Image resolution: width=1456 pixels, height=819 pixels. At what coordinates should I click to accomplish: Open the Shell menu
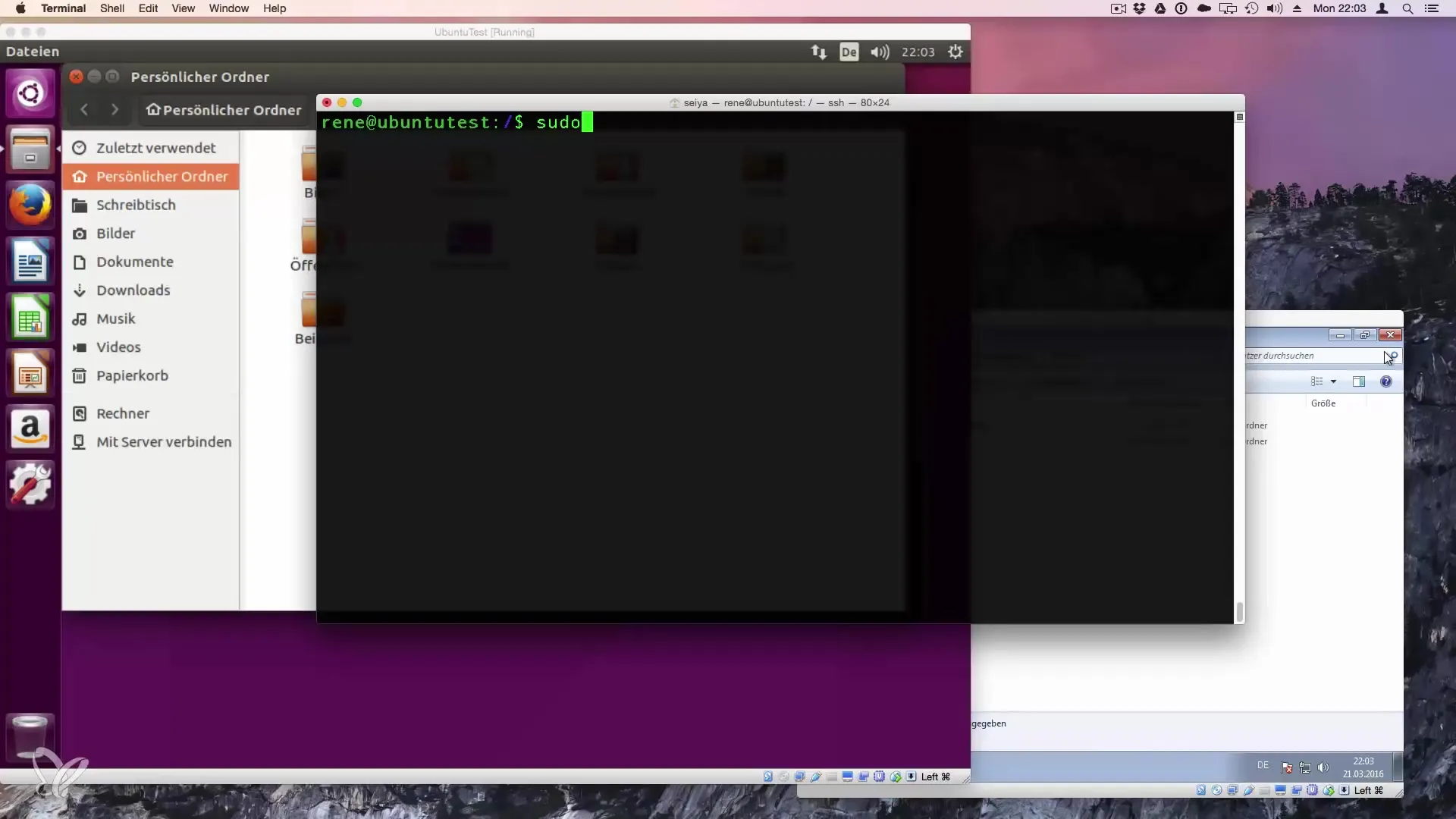[x=112, y=8]
